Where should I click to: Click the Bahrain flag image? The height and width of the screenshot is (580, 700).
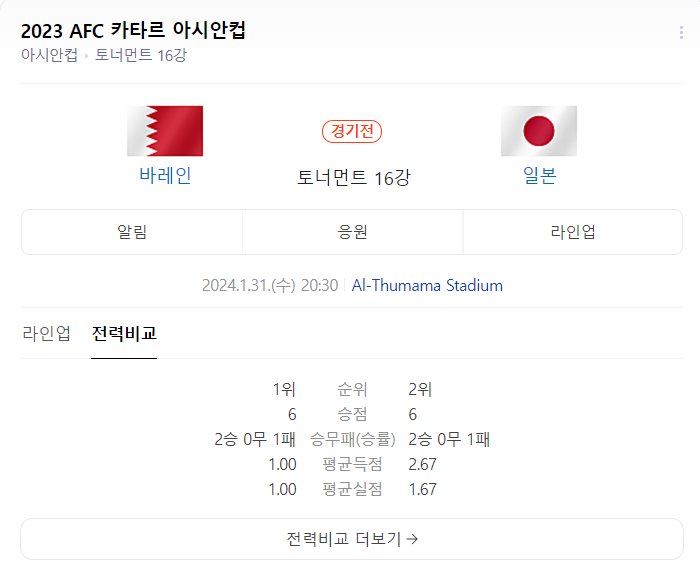click(165, 131)
